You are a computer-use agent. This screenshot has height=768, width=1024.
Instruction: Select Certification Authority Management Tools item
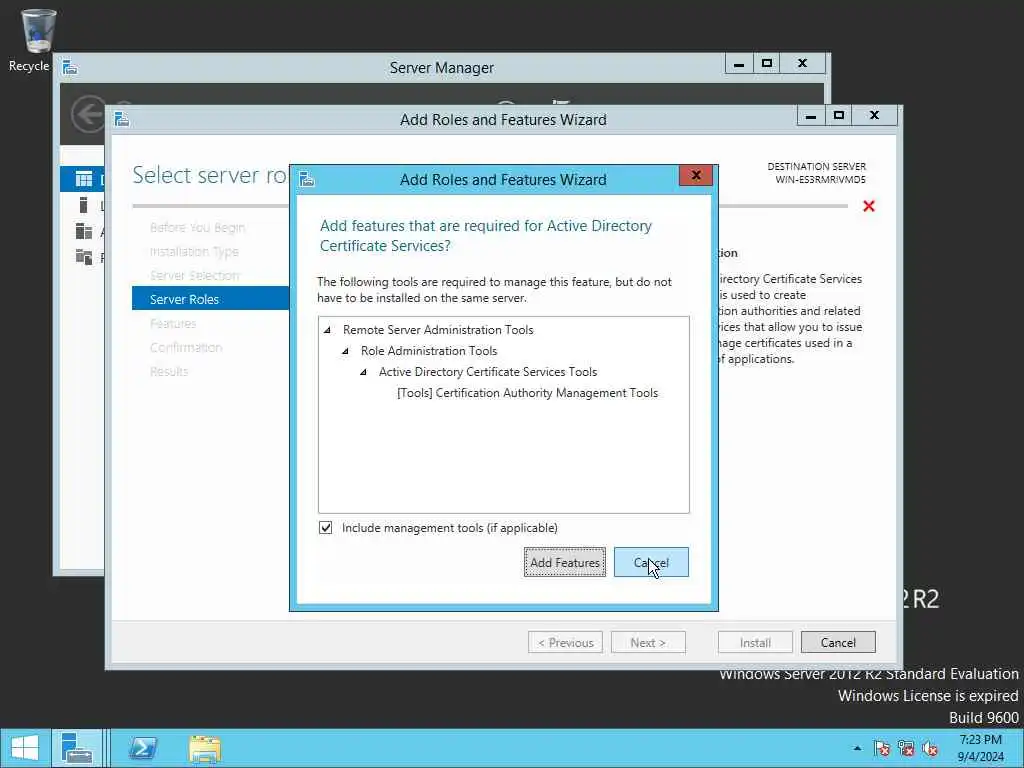(x=527, y=393)
